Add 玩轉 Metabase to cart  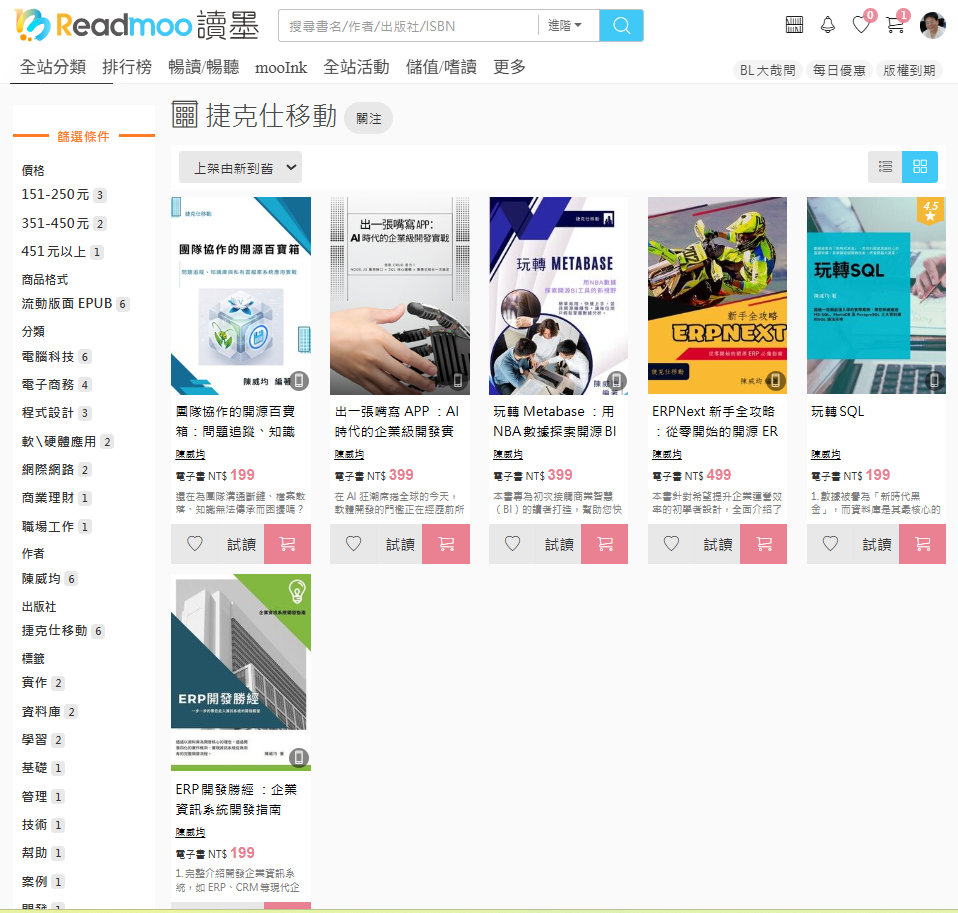605,544
